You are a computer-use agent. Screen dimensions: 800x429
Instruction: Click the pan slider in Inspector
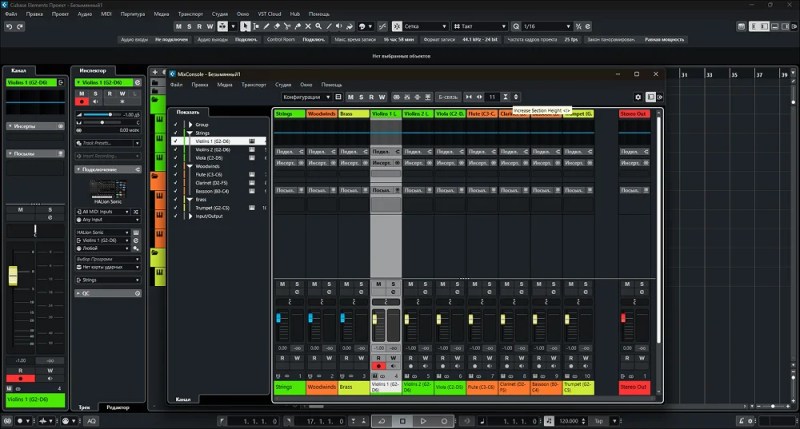103,122
